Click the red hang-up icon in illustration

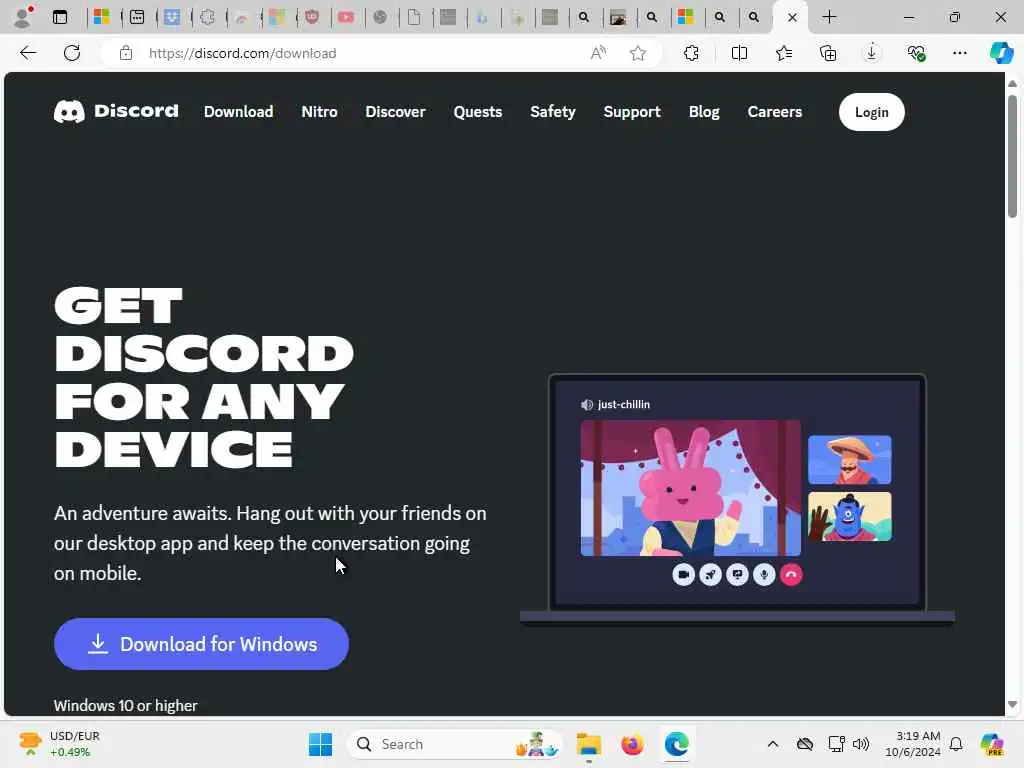pos(791,575)
